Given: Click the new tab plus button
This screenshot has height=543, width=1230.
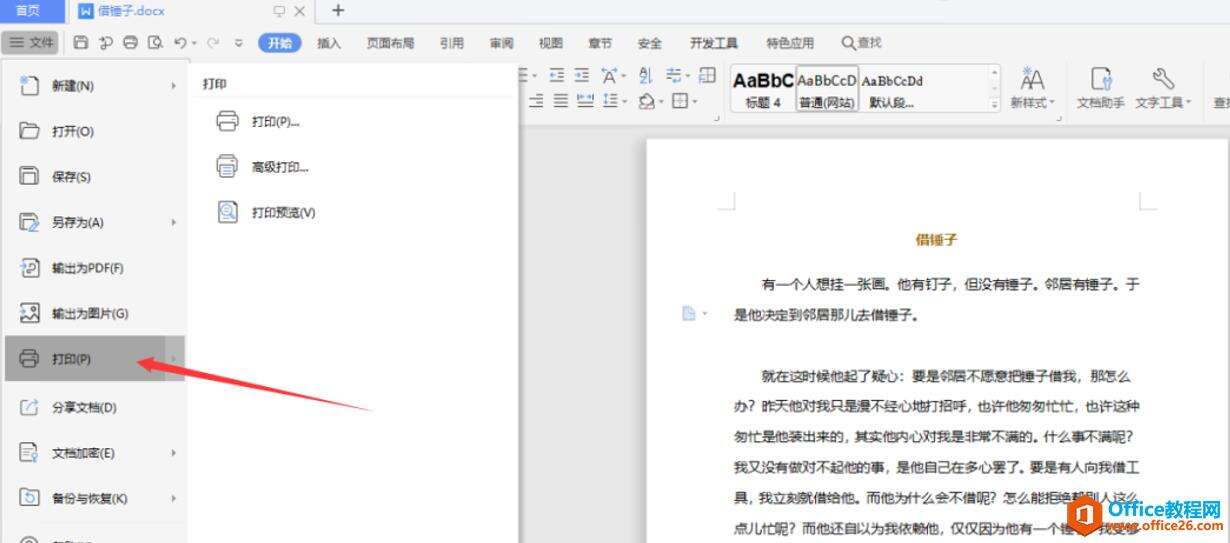Looking at the screenshot, I should (338, 11).
